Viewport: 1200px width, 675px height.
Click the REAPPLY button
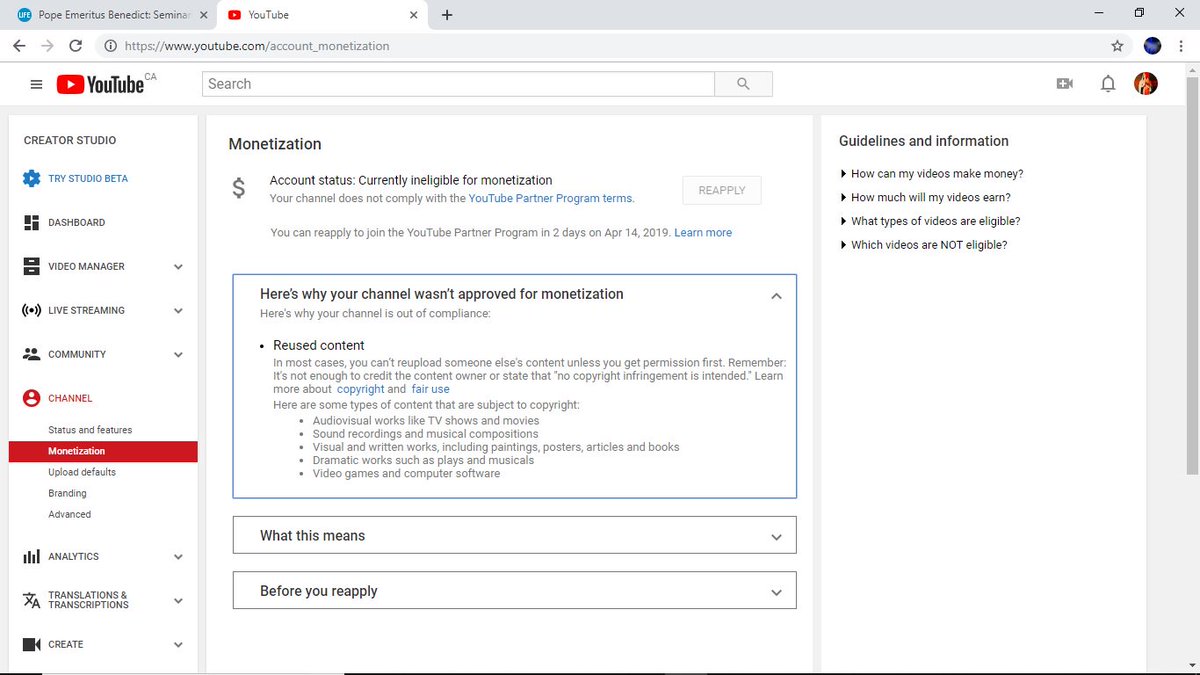point(722,190)
